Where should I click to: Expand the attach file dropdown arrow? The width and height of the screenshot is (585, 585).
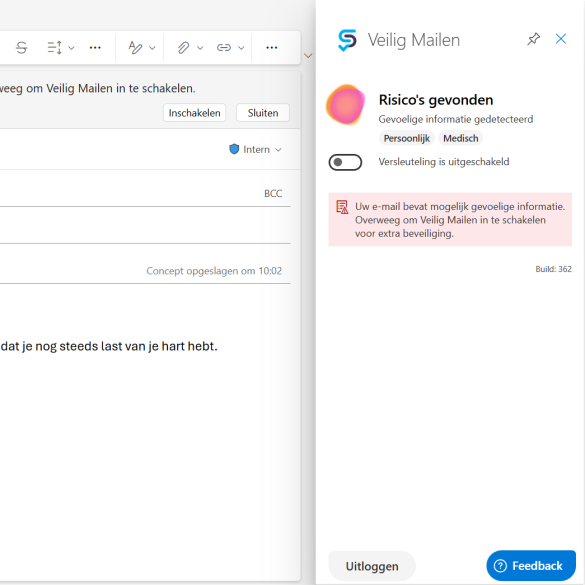(x=200, y=48)
